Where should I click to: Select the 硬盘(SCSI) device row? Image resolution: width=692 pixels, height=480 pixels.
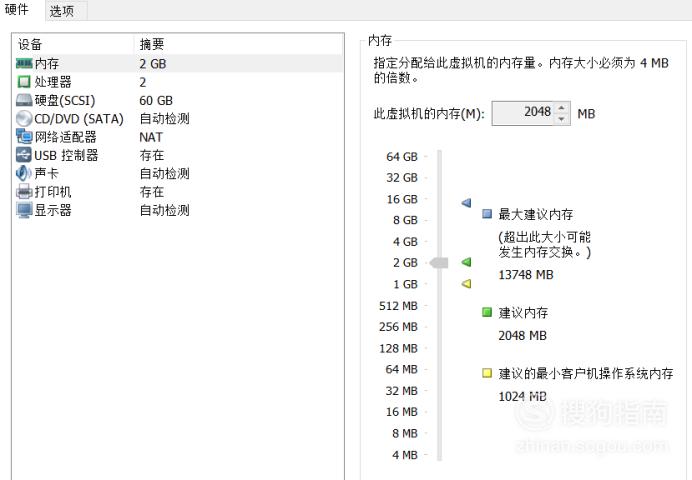tap(179, 101)
